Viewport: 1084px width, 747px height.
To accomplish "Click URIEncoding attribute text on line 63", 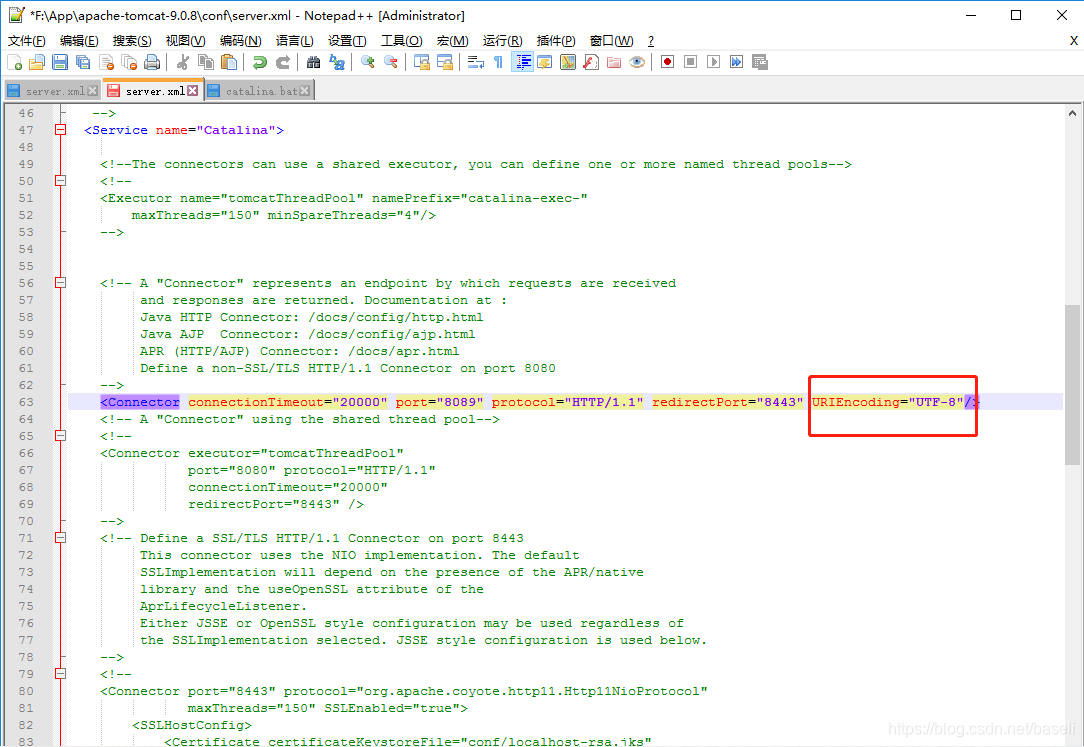I will 888,402.
